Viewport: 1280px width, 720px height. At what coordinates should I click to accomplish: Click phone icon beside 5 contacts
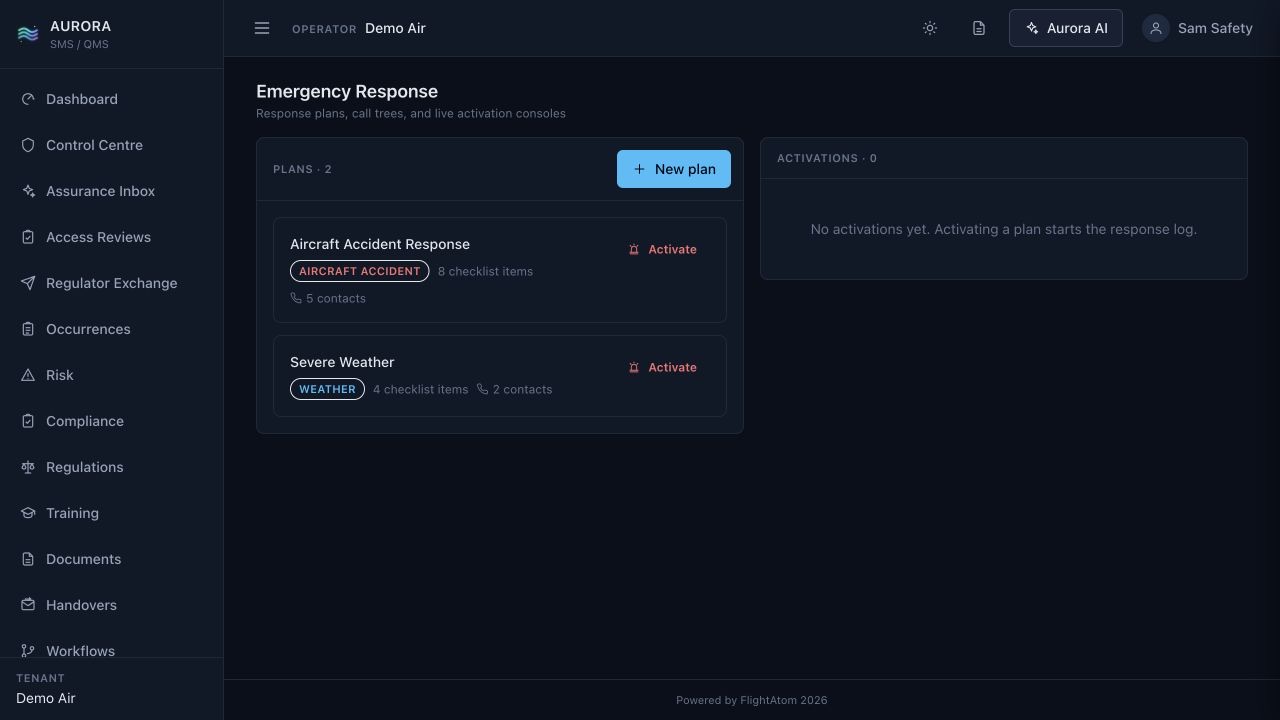click(x=296, y=298)
